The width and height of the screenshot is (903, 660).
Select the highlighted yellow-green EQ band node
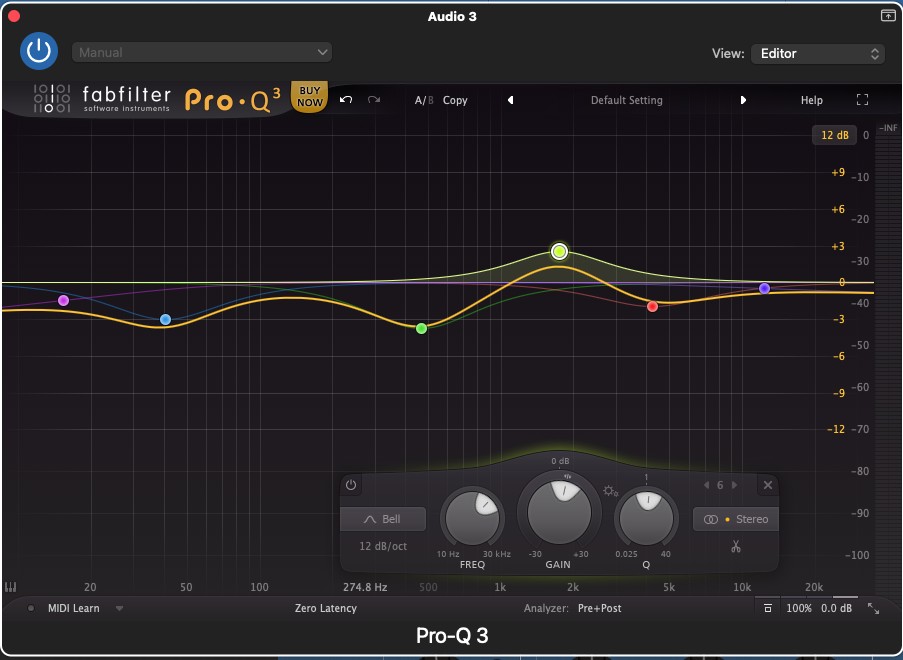click(x=559, y=251)
